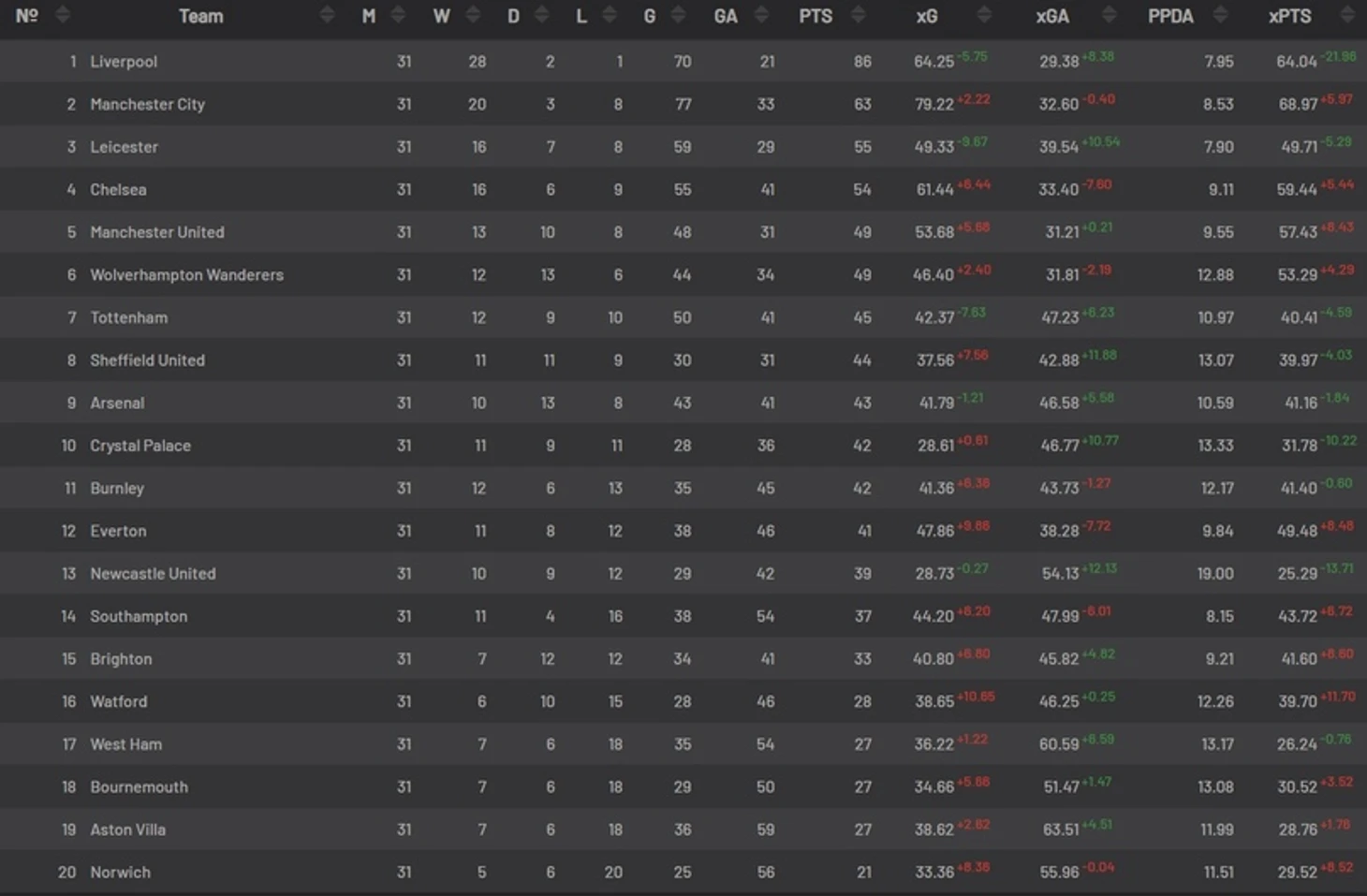Open the Norwich team link

120,873
